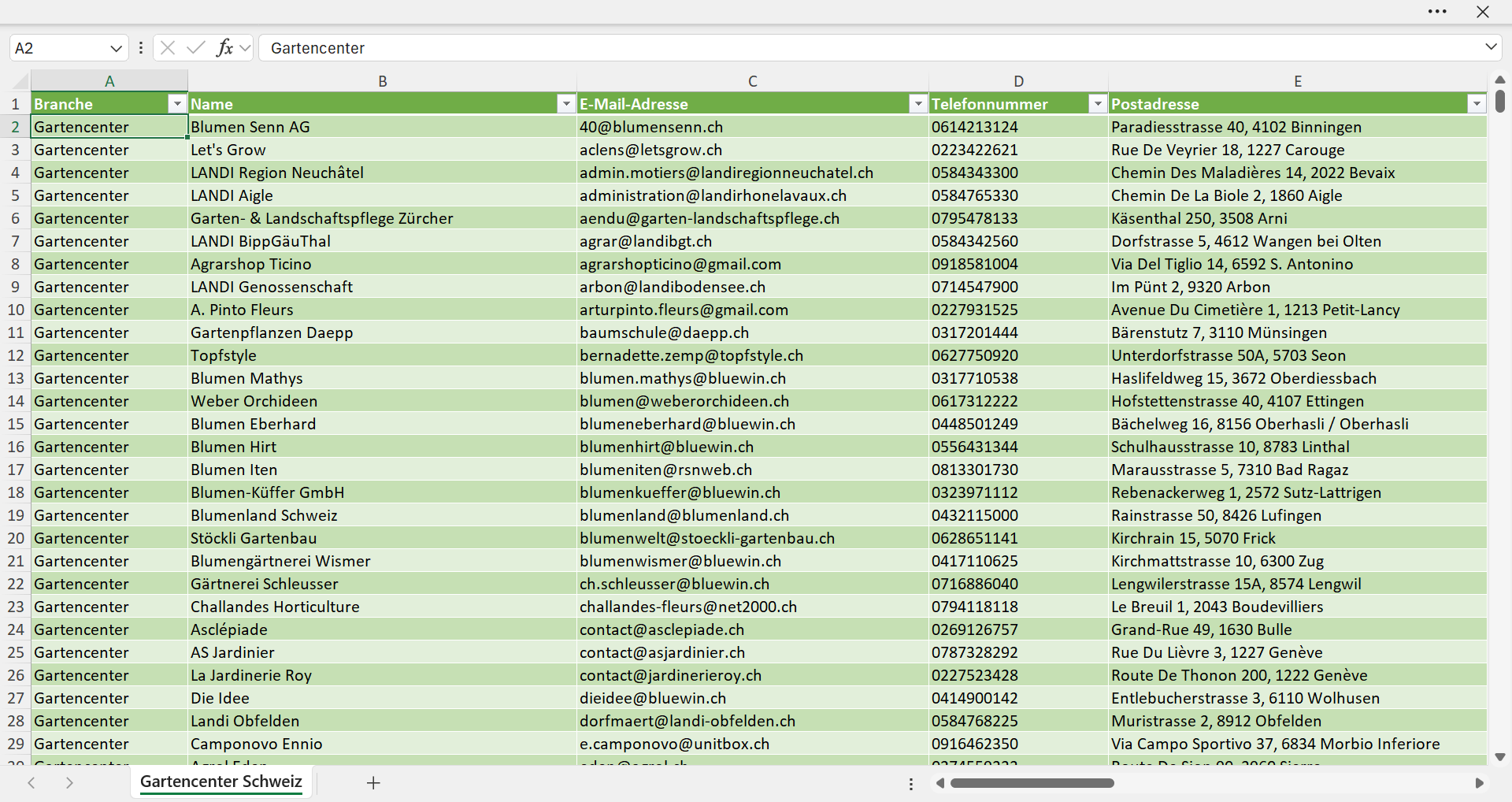The image size is (1512, 802).
Task: Expand the formula bar chevron
Action: coord(1491,47)
